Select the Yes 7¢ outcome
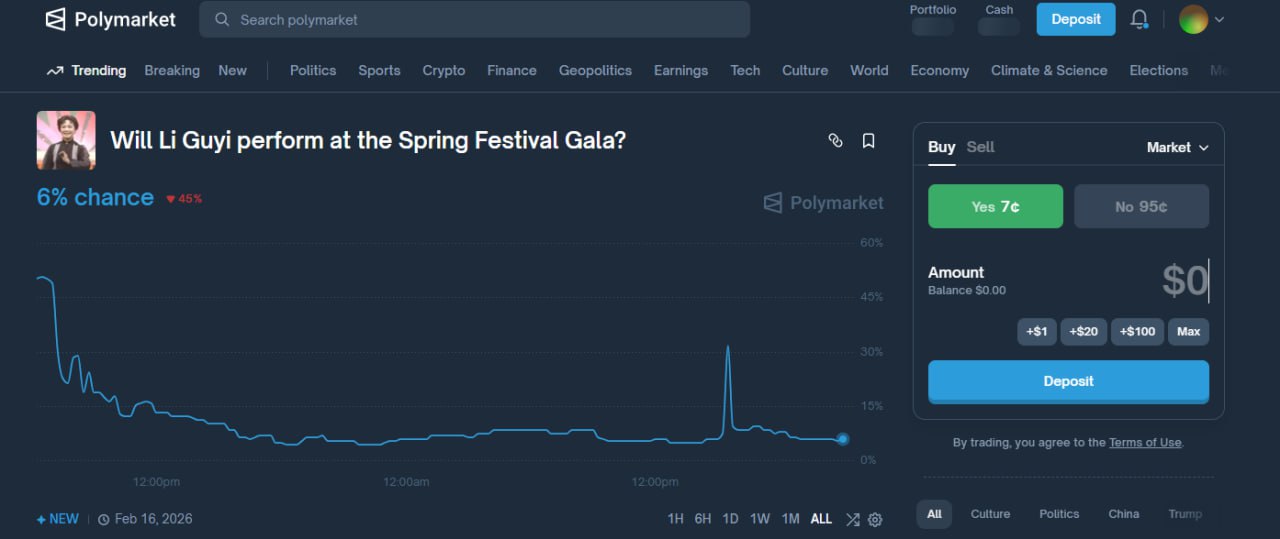 pos(995,206)
